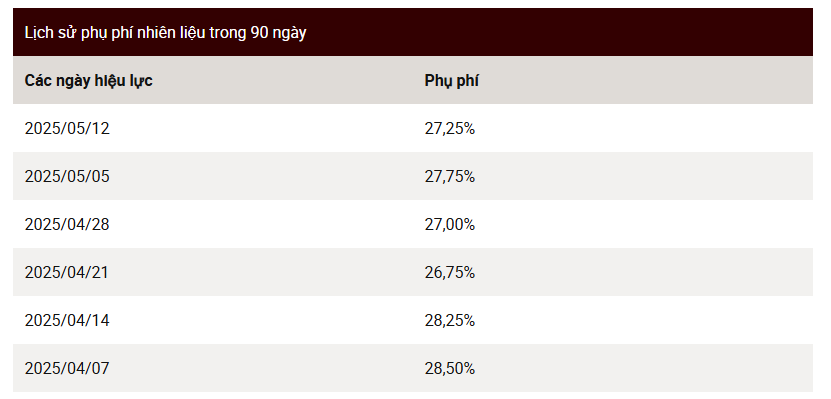831x399 pixels.
Task: Click the 28,25% surcharge value
Action: click(449, 320)
